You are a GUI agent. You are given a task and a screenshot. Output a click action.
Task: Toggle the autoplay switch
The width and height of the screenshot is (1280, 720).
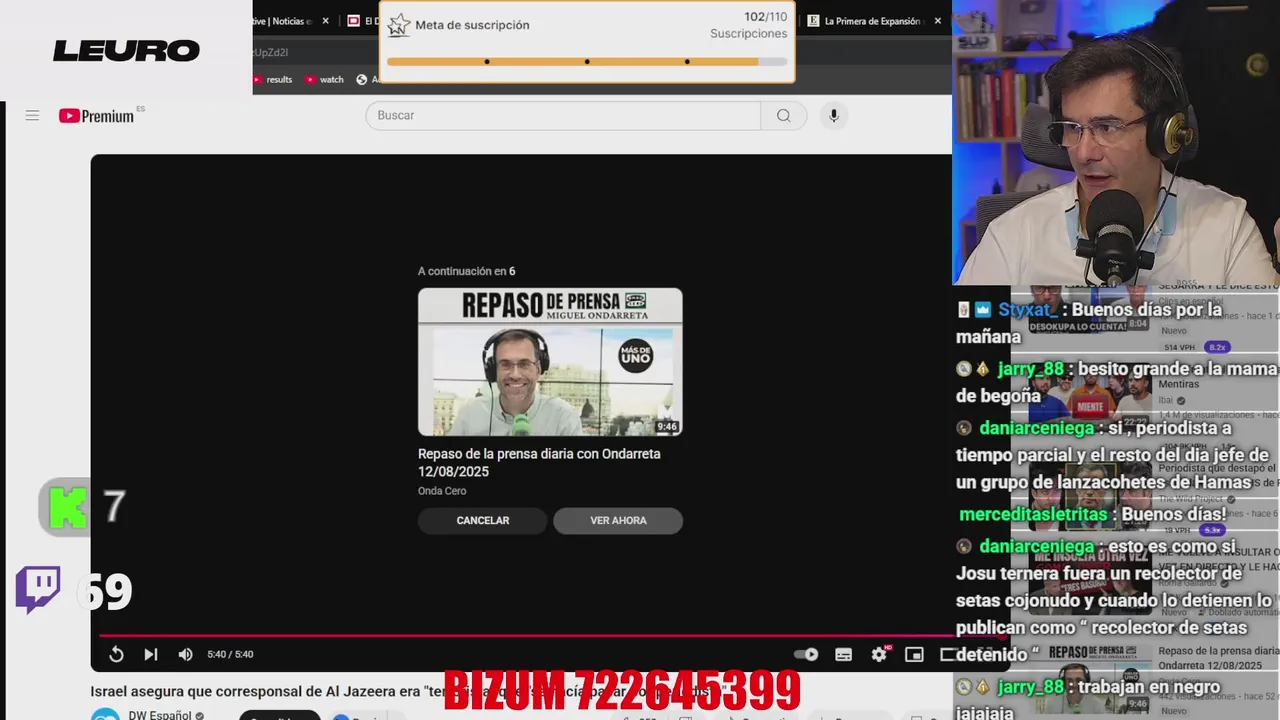806,654
